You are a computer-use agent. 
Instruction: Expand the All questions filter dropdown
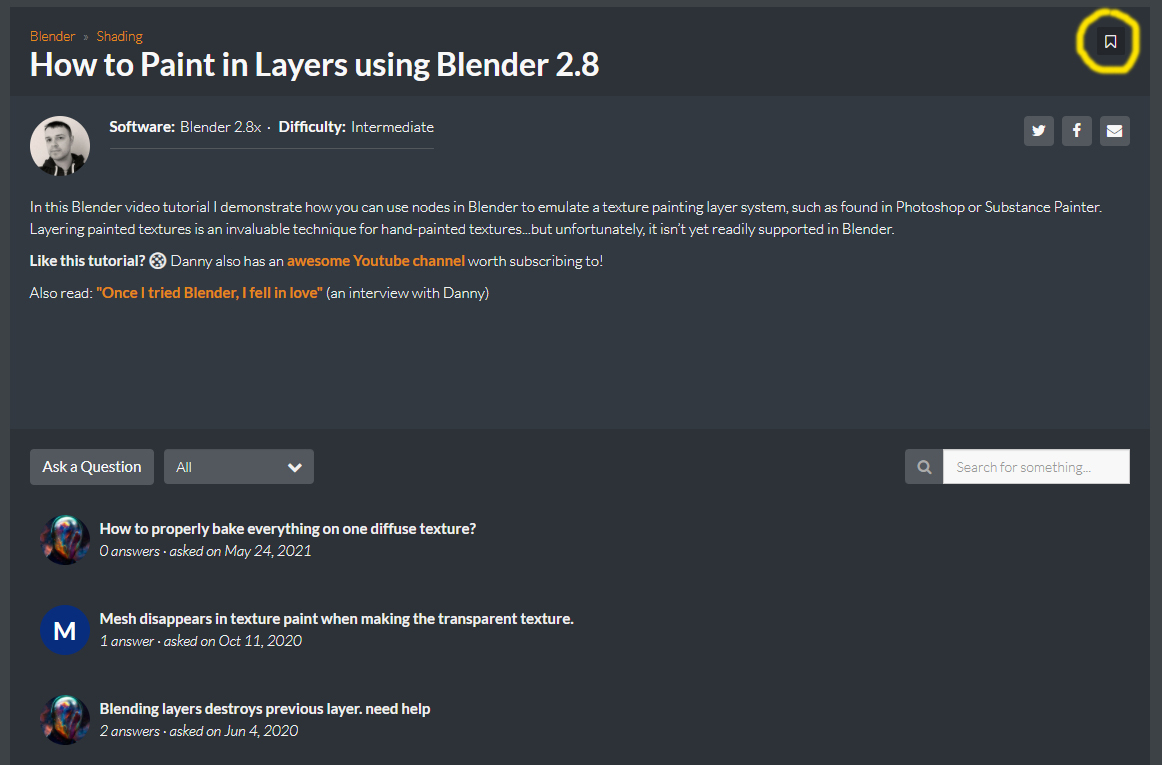(239, 467)
